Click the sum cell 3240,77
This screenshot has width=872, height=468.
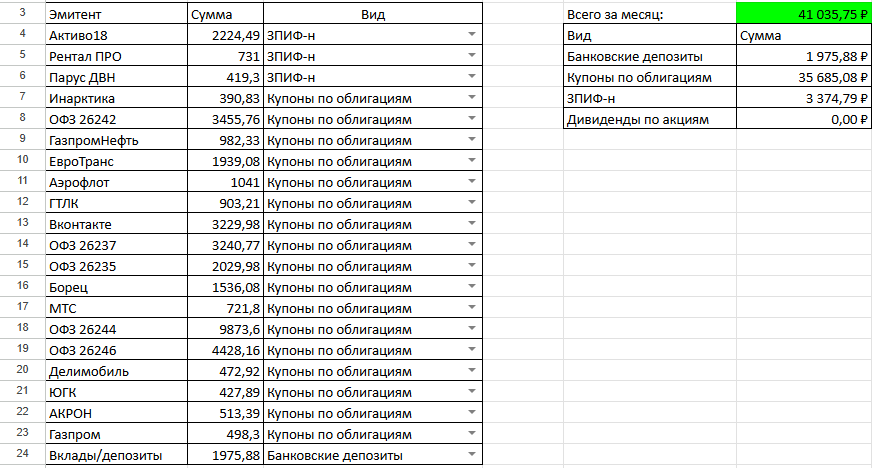(226, 245)
